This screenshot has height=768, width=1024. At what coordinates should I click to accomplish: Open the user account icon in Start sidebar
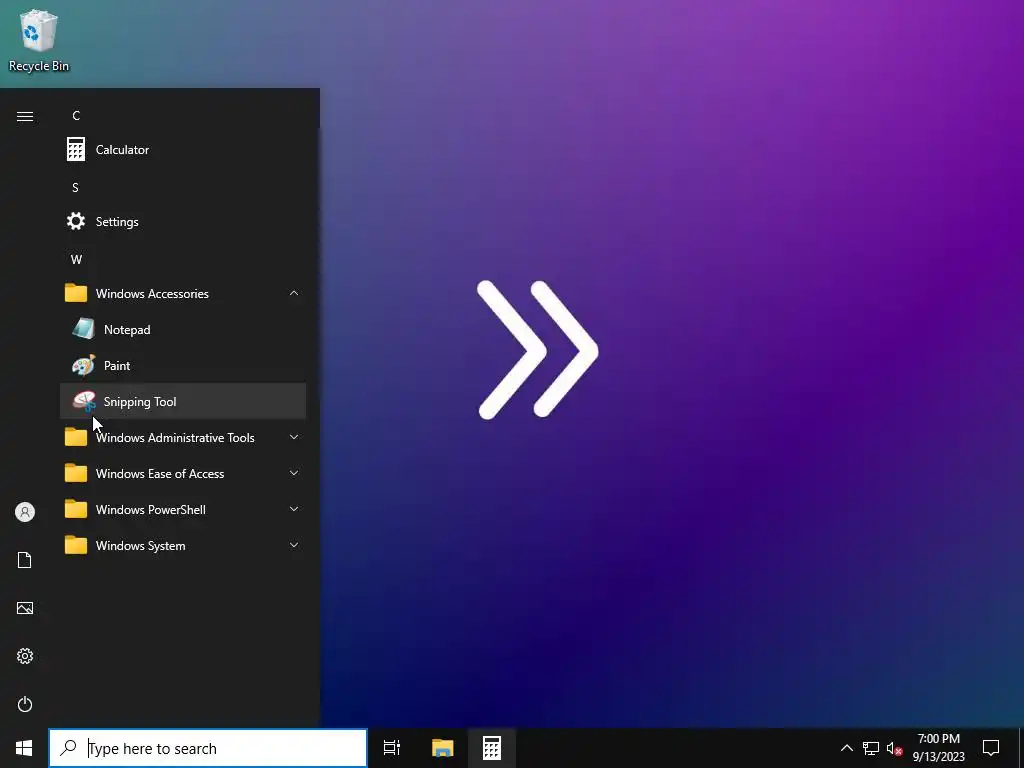(x=25, y=512)
